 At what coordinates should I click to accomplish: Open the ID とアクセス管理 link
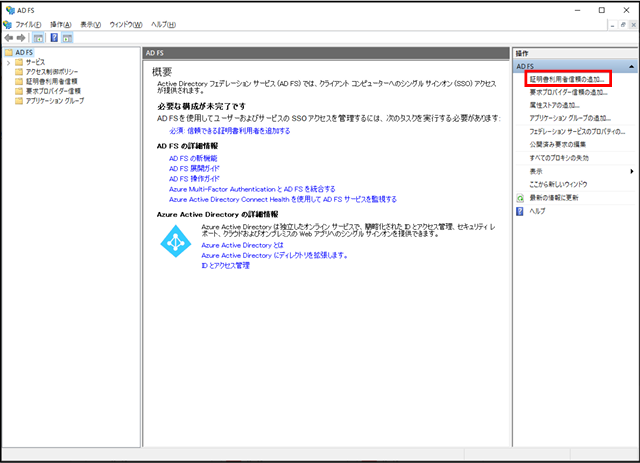point(225,265)
